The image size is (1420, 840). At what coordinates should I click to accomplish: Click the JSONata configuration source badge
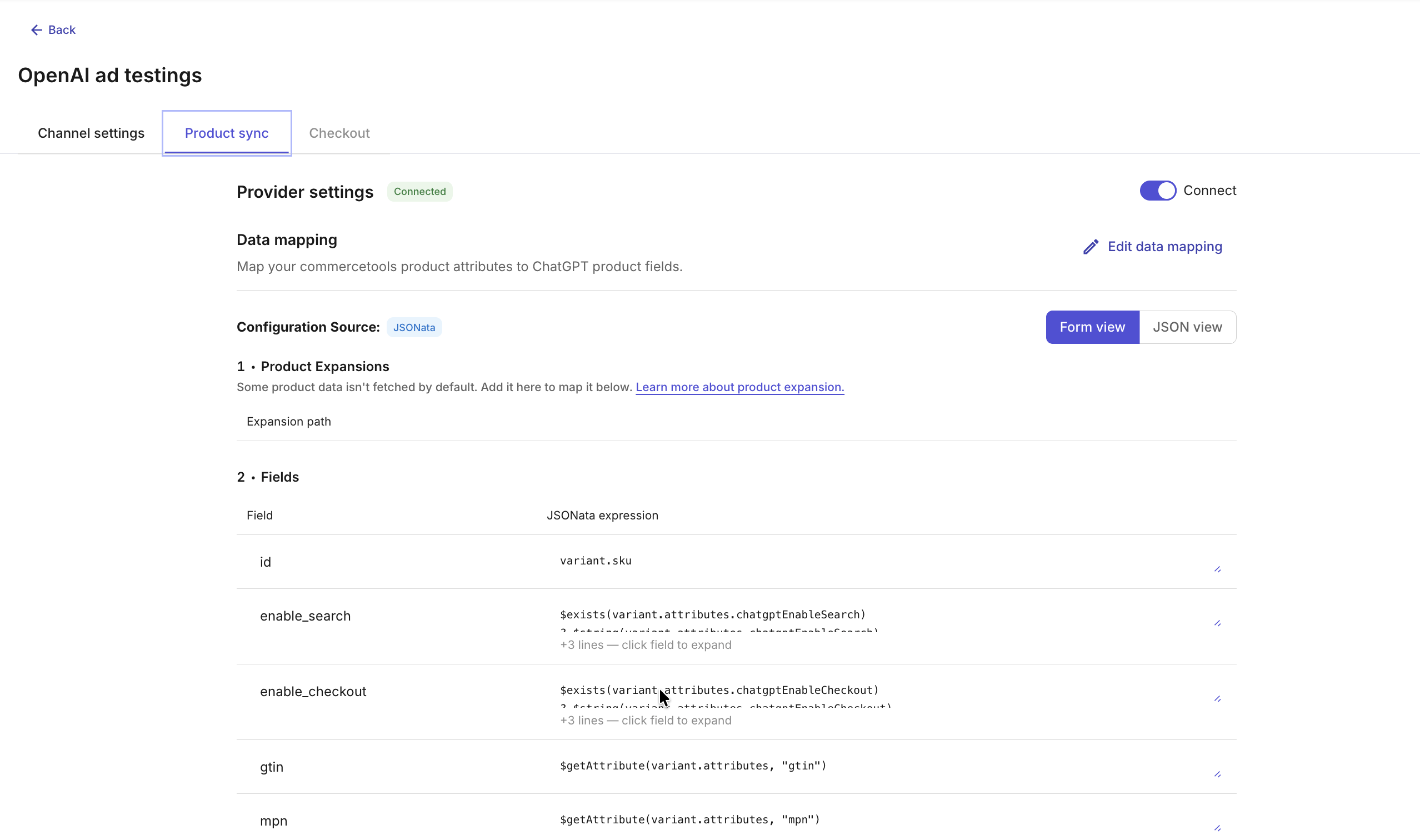tap(414, 328)
